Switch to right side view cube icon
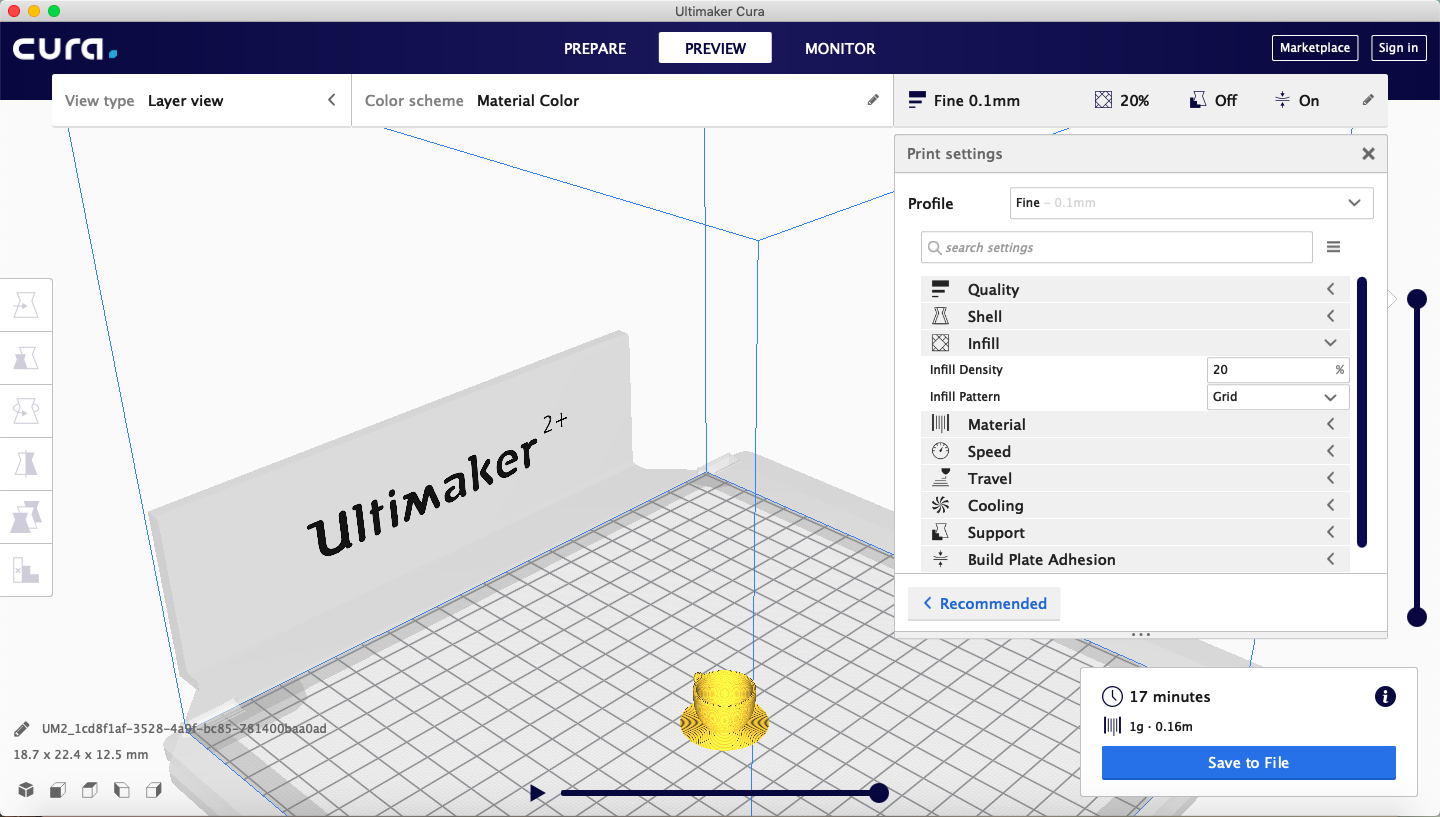 [x=154, y=790]
